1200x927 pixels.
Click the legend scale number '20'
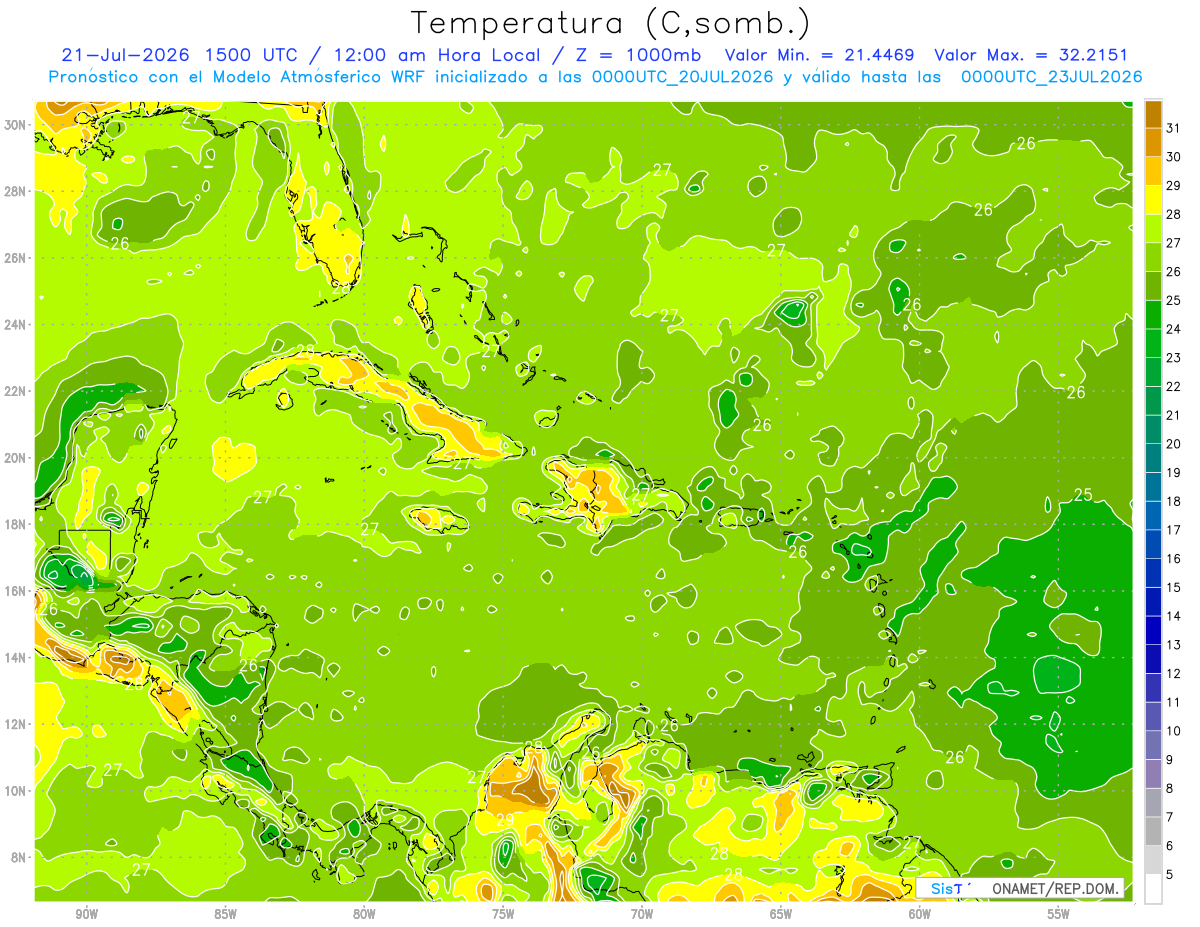(x=1174, y=444)
